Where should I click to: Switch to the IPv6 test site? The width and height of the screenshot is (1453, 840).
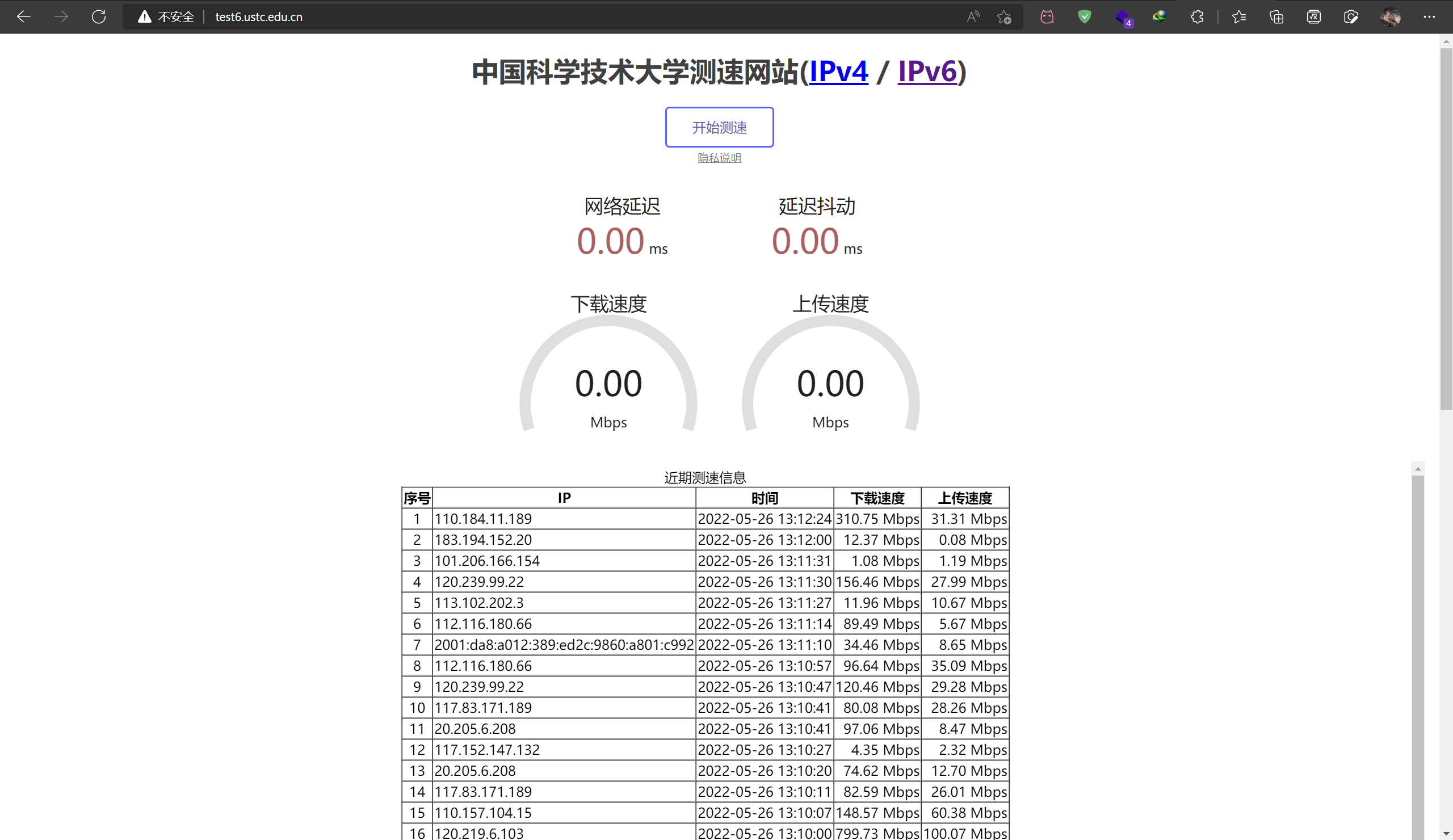click(x=927, y=72)
